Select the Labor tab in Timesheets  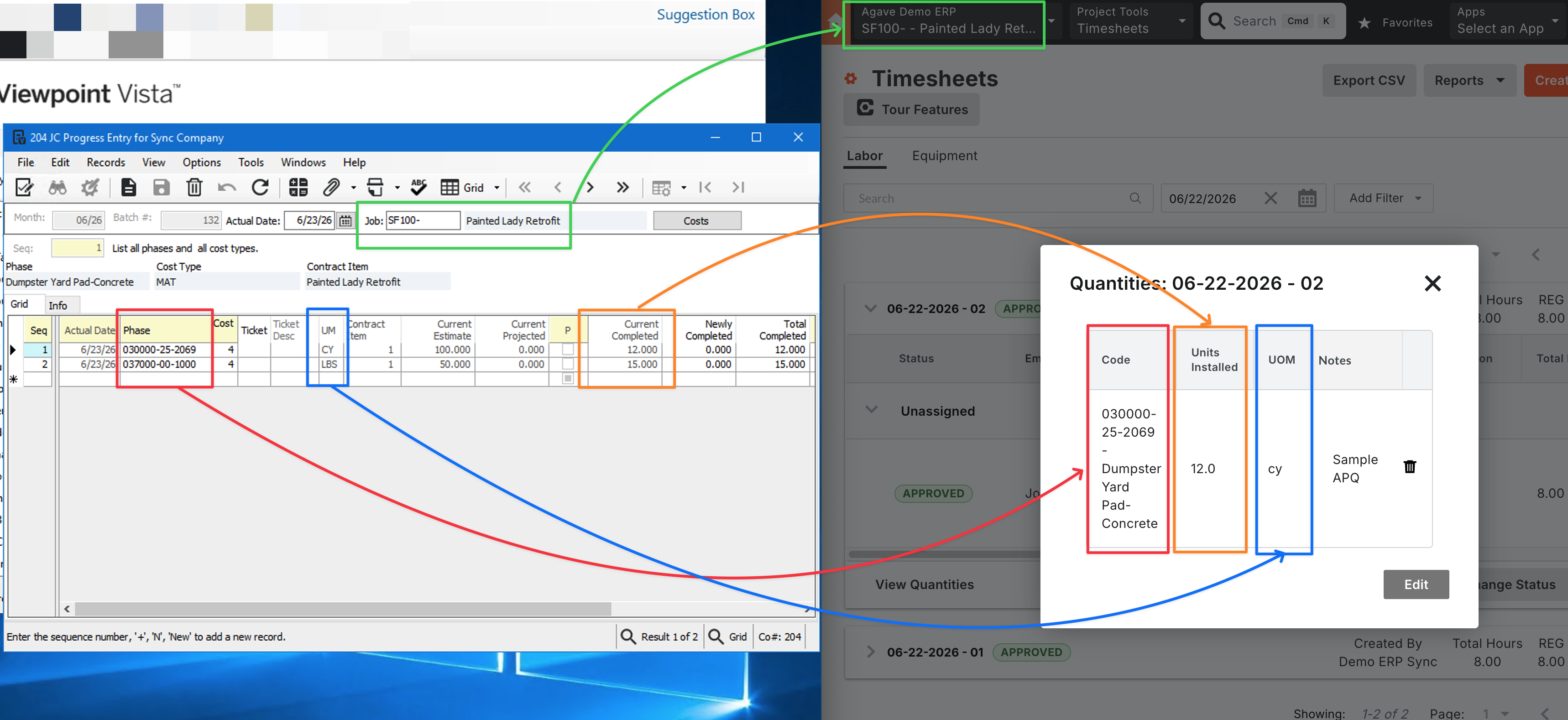(864, 156)
